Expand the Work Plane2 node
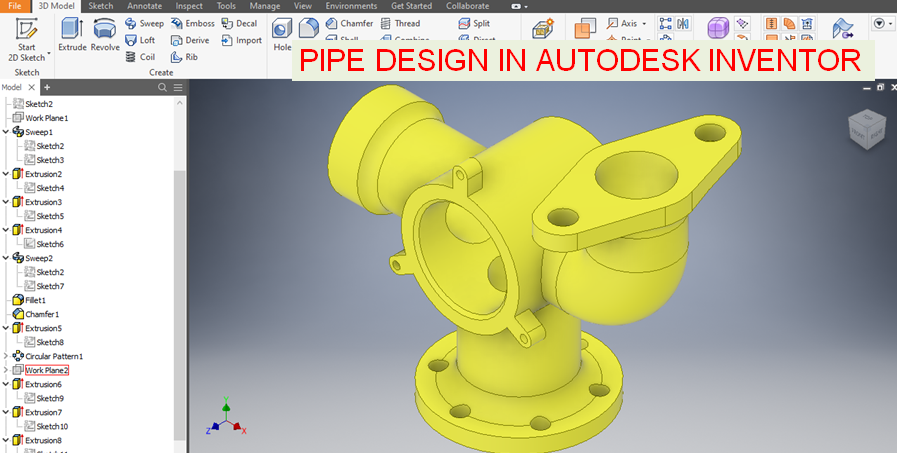This screenshot has width=897, height=453. pyautogui.click(x=6, y=370)
